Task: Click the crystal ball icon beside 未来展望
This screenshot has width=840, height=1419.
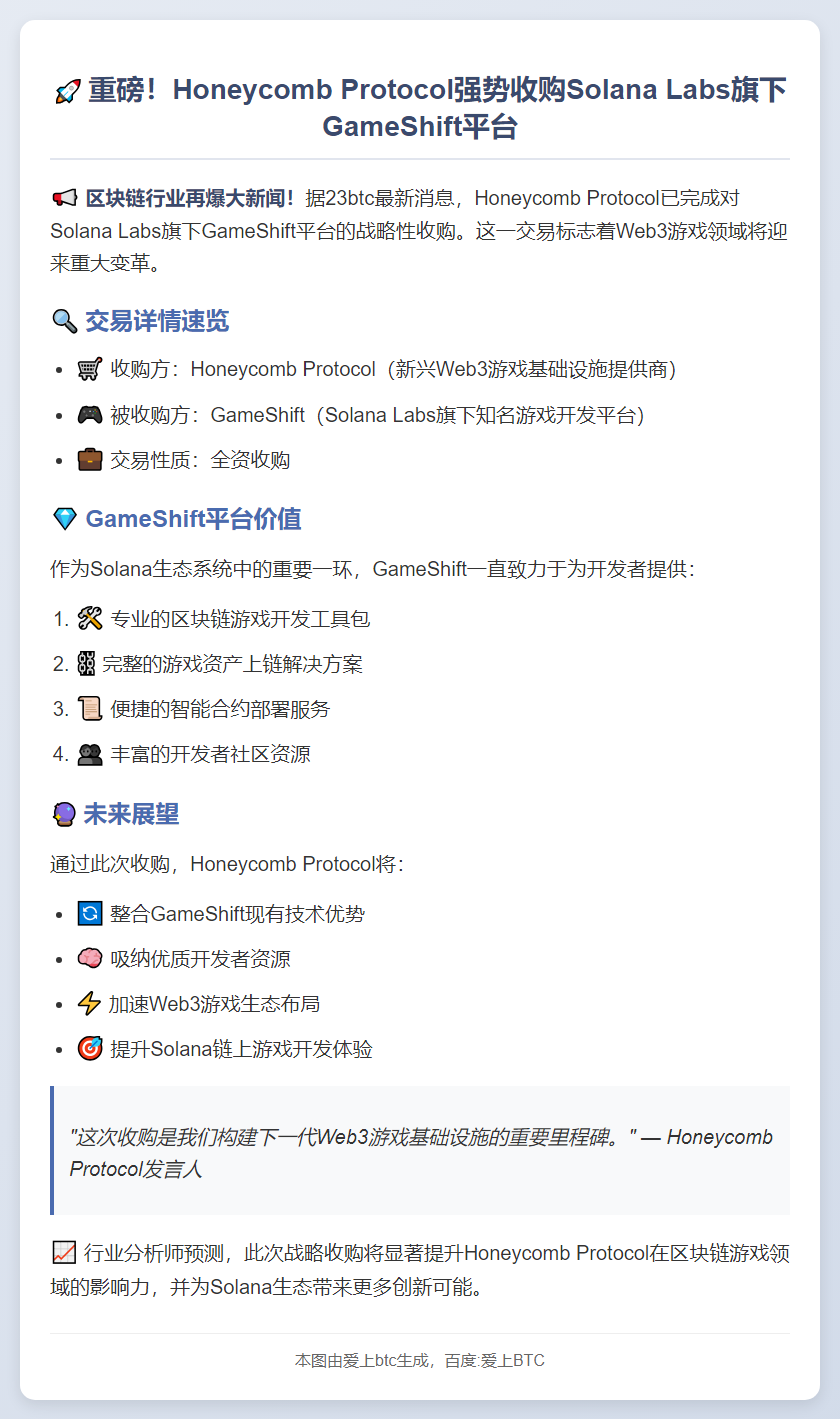Action: (x=64, y=814)
